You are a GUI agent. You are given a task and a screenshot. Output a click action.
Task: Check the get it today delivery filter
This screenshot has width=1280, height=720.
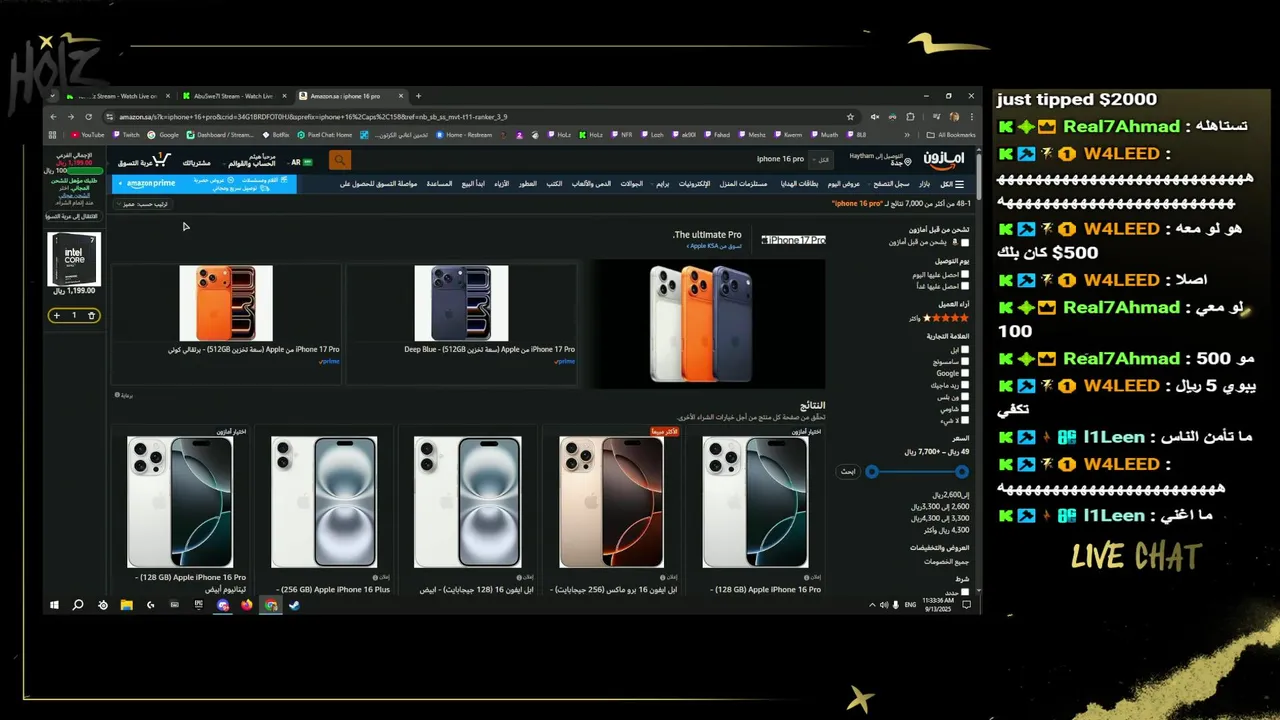click(965, 275)
